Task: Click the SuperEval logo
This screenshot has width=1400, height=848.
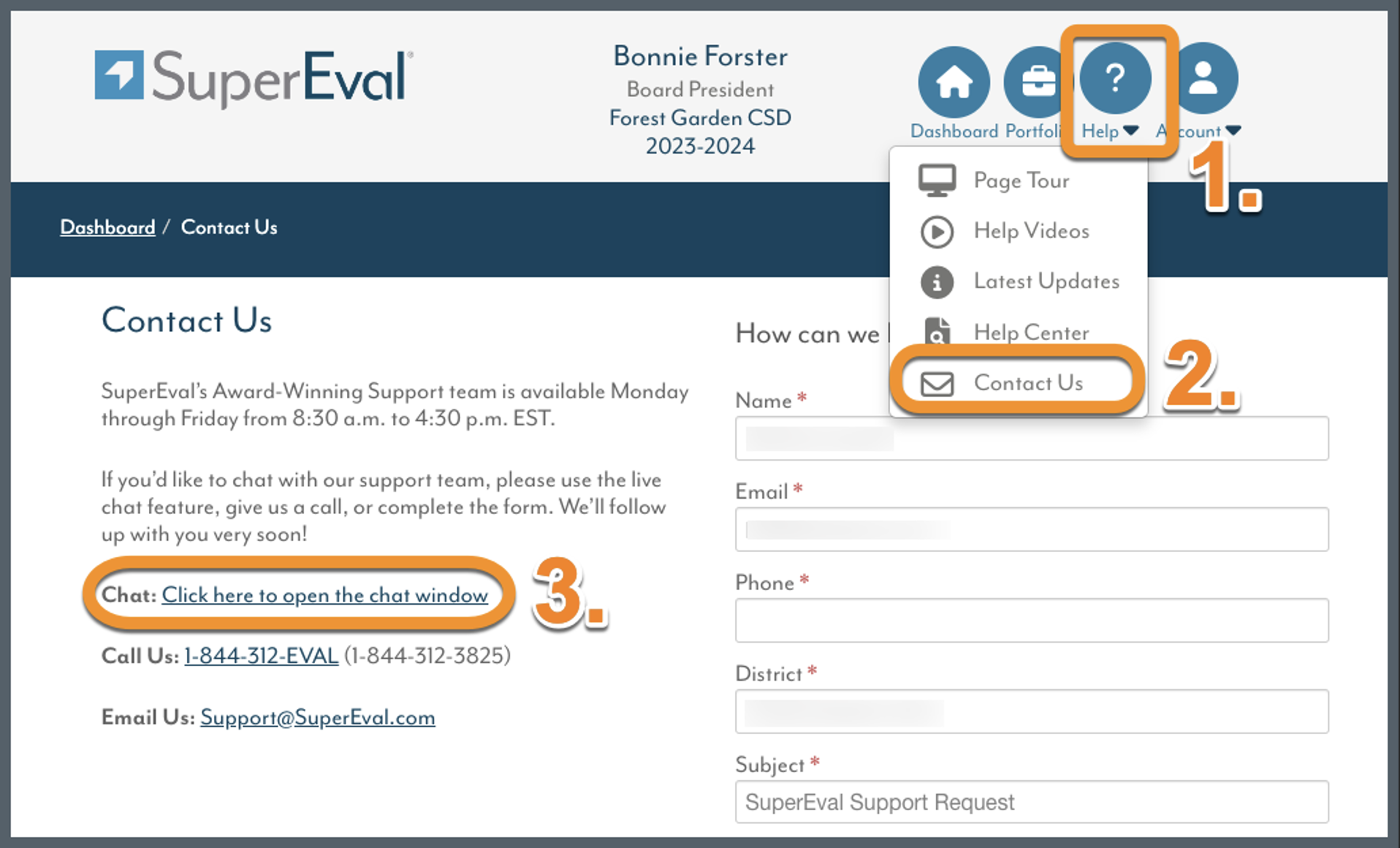Action: point(254,77)
